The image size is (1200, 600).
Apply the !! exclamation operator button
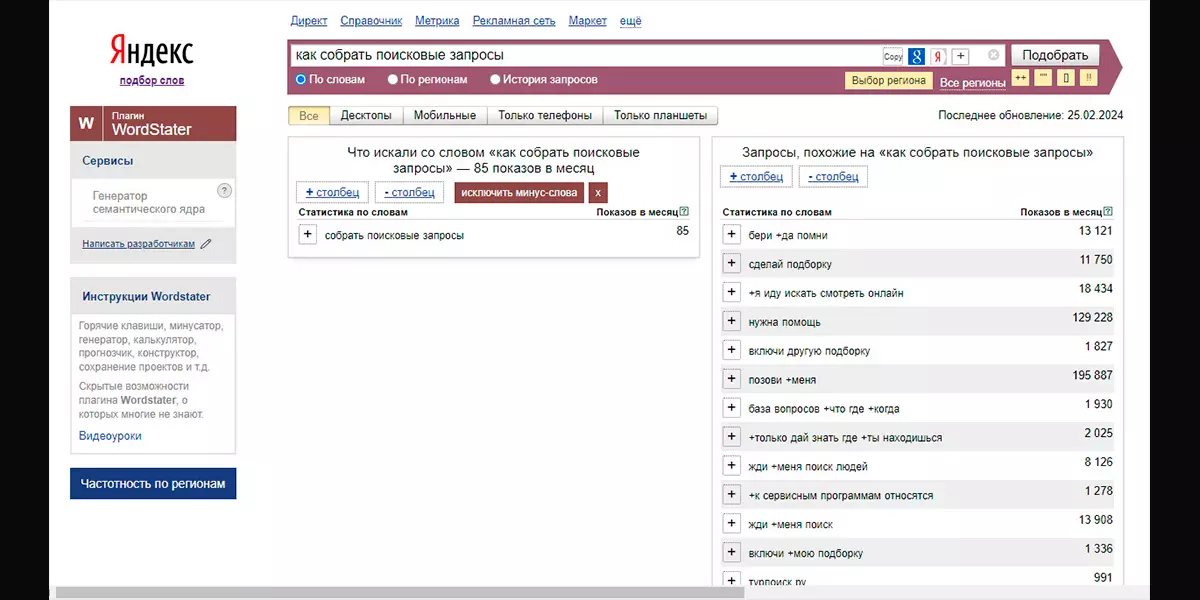tap(1090, 78)
